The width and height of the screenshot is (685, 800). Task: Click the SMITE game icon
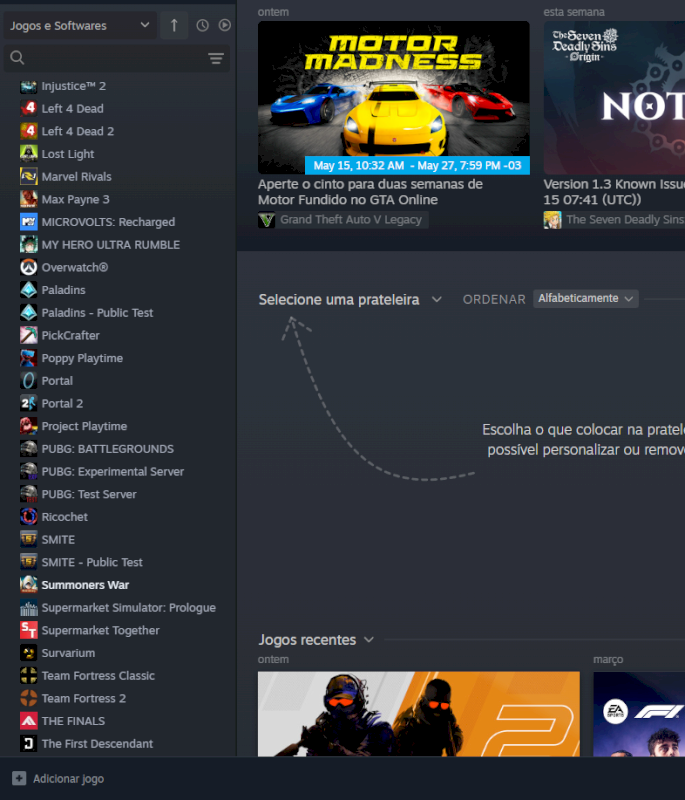tap(29, 540)
